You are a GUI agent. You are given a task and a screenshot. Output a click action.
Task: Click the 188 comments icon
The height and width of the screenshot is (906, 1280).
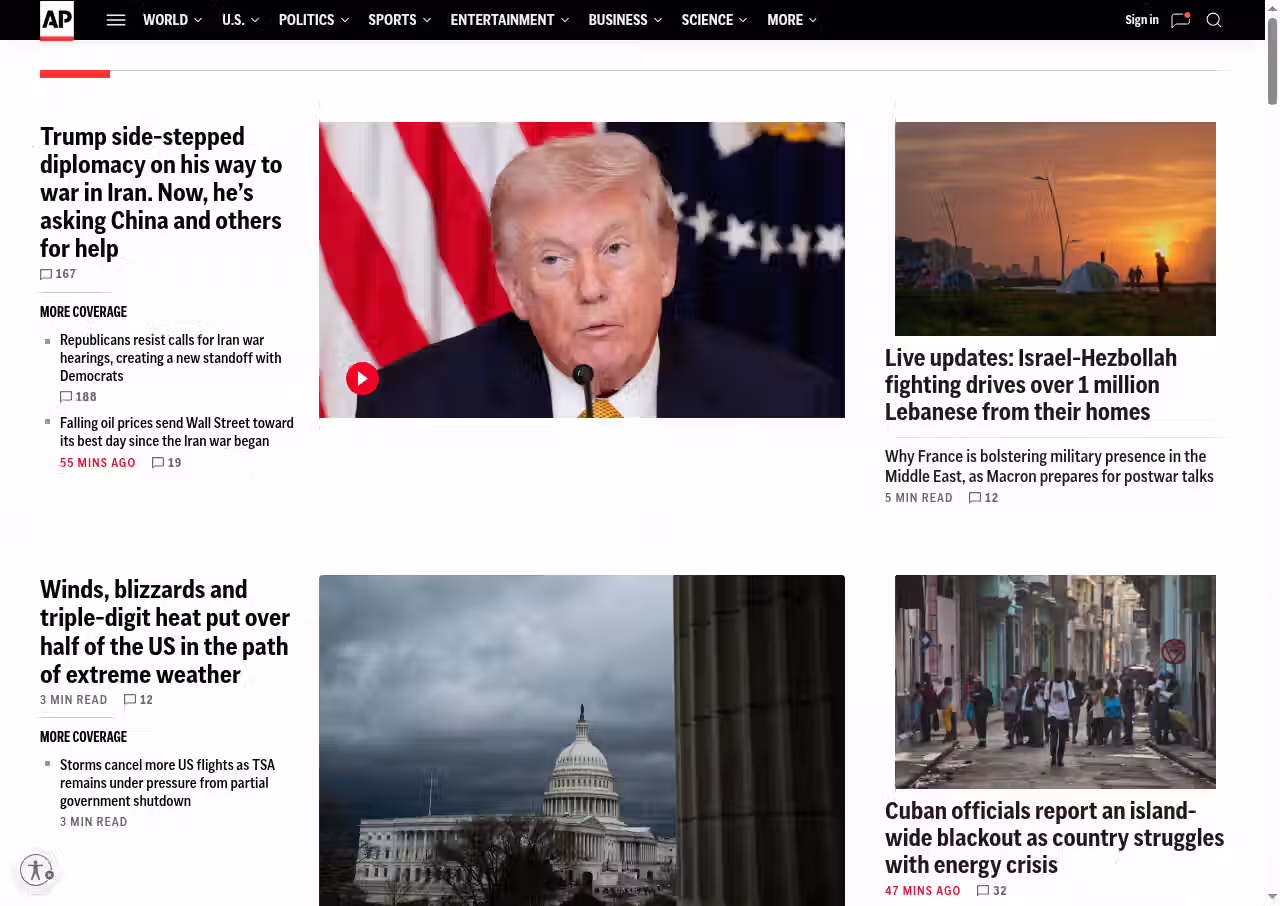(x=67, y=397)
